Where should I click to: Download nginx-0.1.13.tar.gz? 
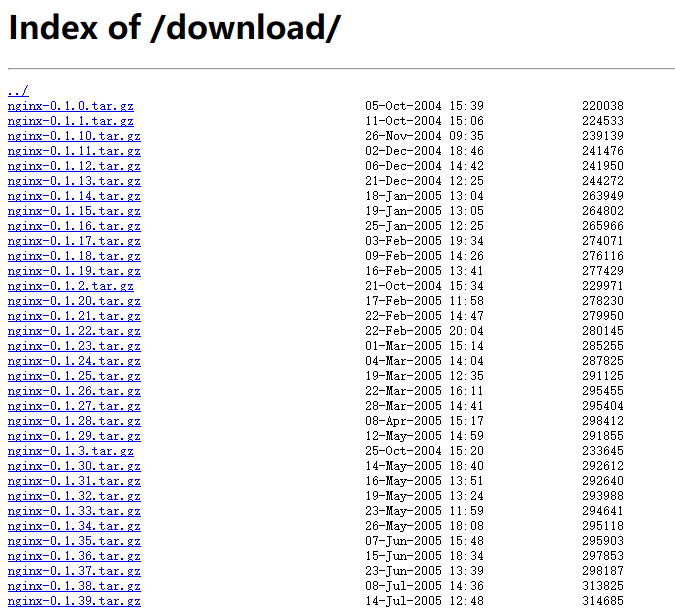(x=74, y=181)
